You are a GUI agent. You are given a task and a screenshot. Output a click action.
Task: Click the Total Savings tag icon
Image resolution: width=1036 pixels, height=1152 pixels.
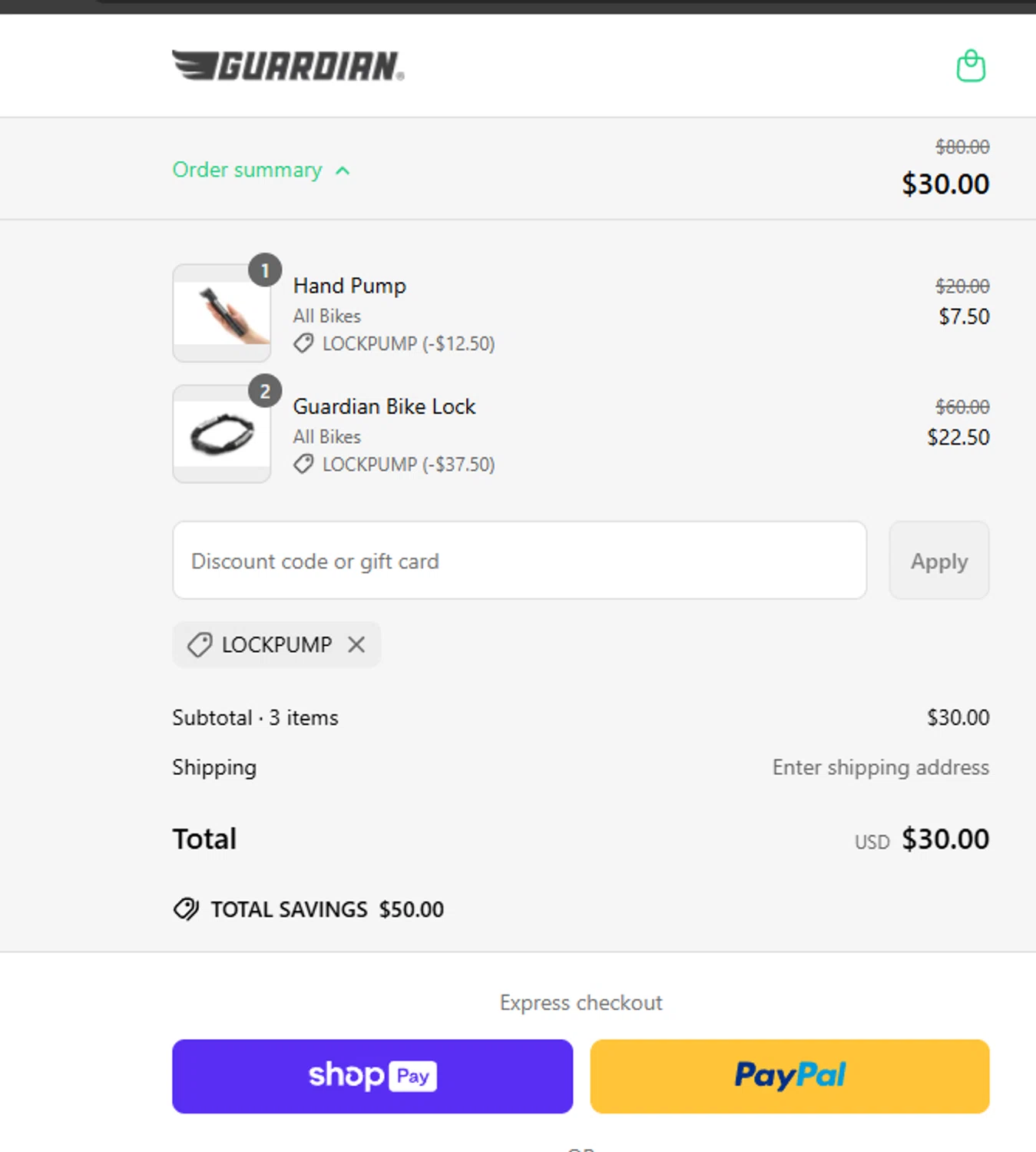pyautogui.click(x=186, y=909)
